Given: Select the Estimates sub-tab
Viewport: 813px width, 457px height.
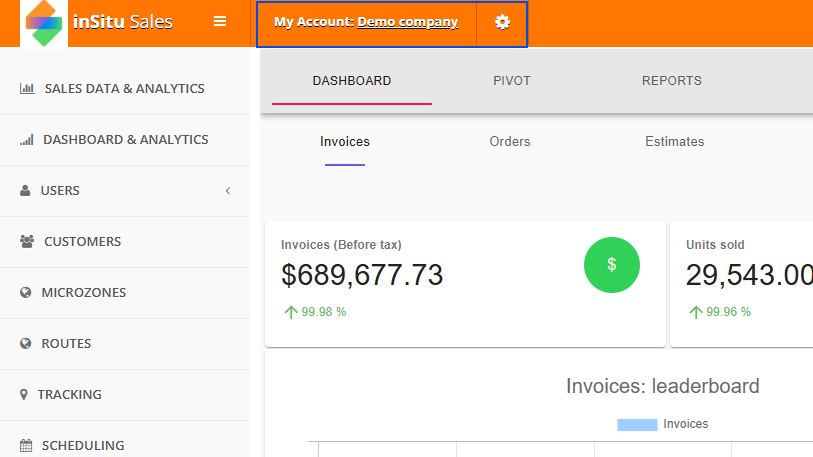Looking at the screenshot, I should coord(675,142).
